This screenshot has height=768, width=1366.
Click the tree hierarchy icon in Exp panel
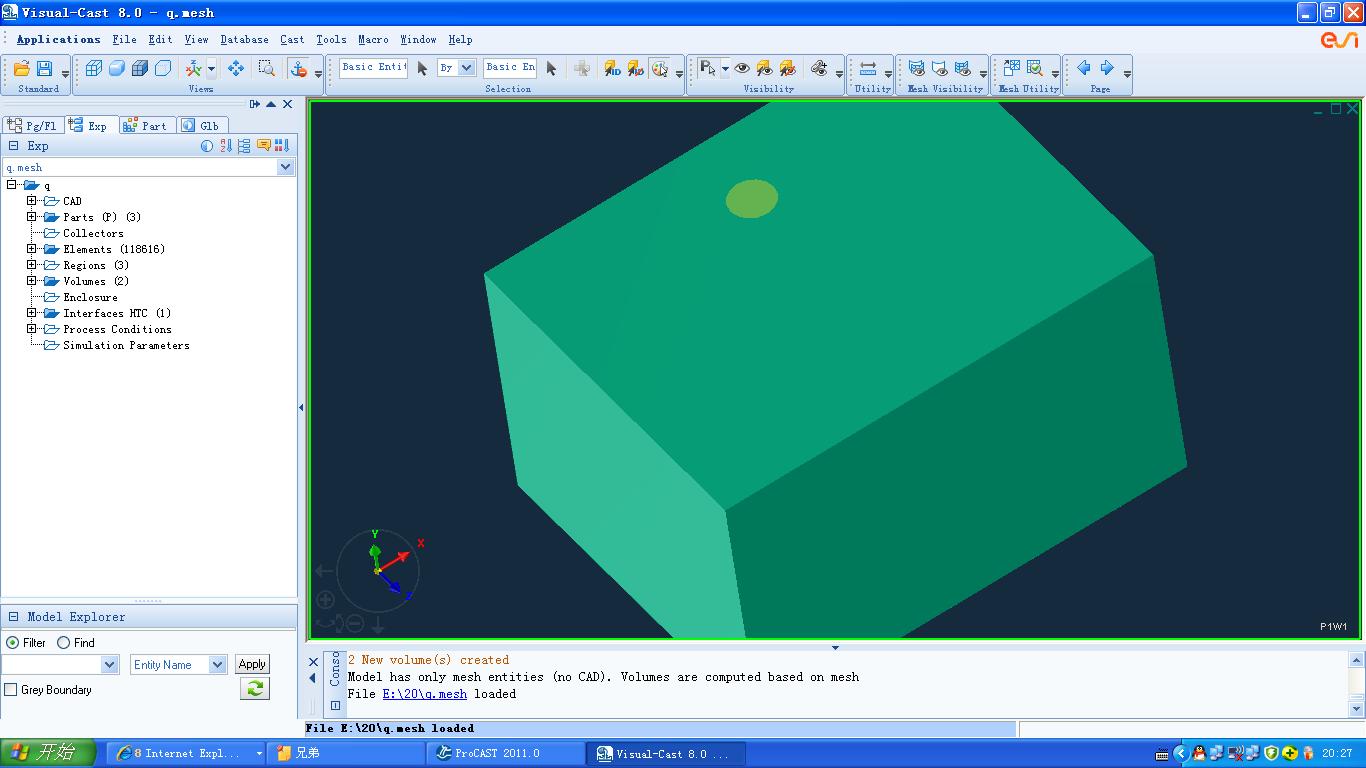244,146
